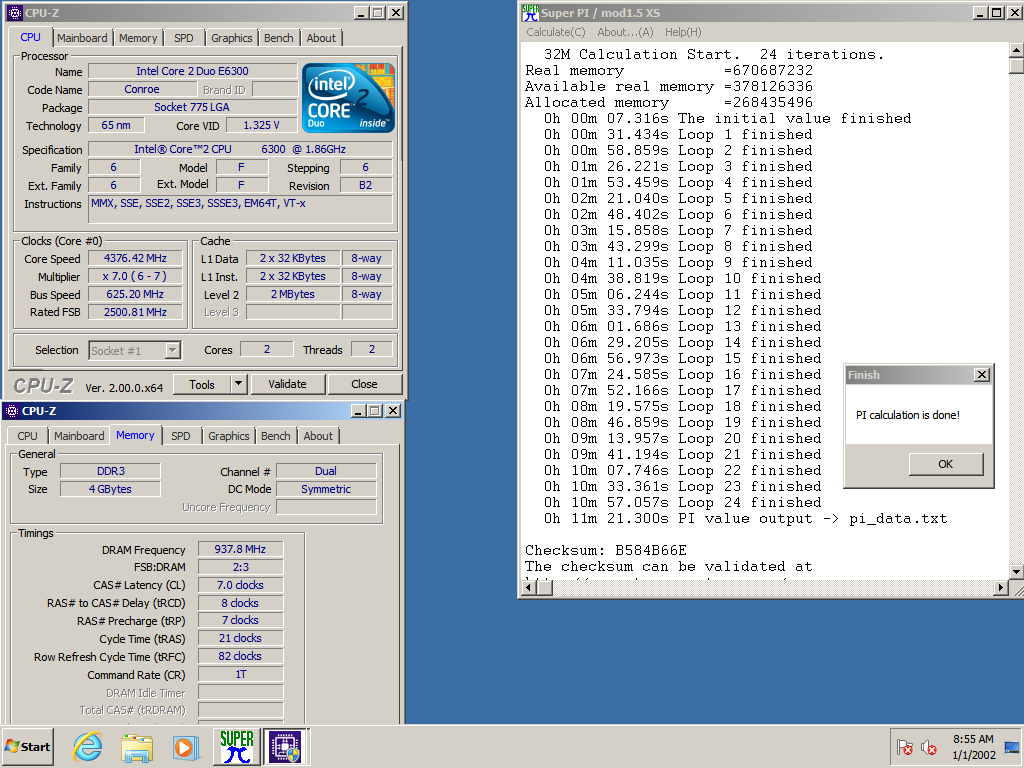Switch to SPD tab in lower CPU-Z window

pos(181,436)
